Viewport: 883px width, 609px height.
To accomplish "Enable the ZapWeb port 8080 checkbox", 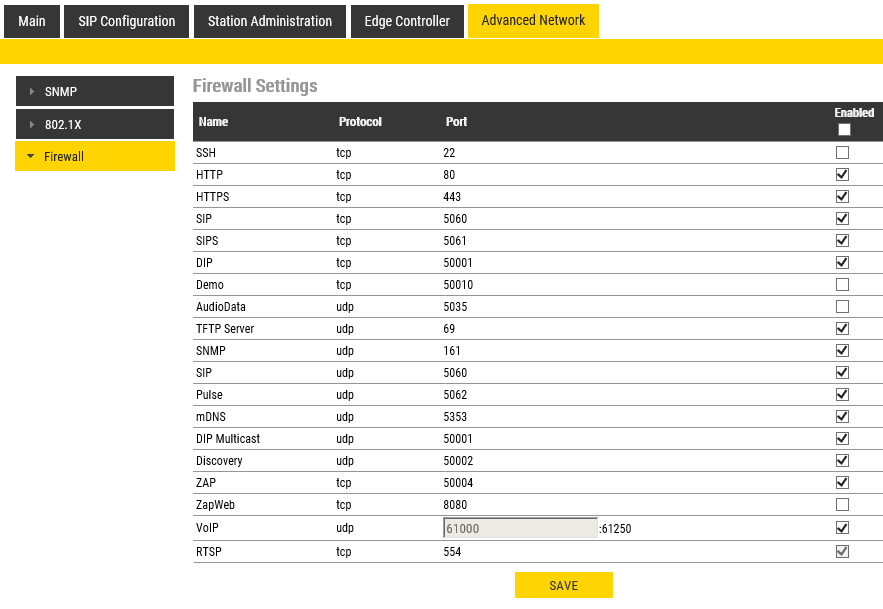I will tap(842, 505).
